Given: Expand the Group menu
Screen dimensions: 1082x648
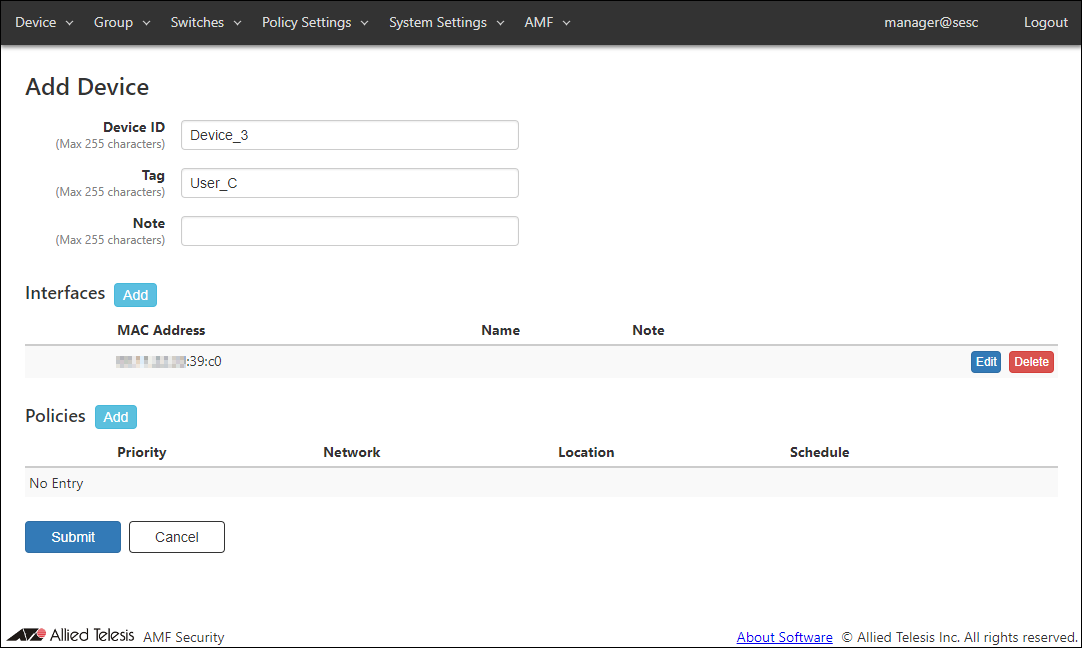Looking at the screenshot, I should [x=121, y=22].
